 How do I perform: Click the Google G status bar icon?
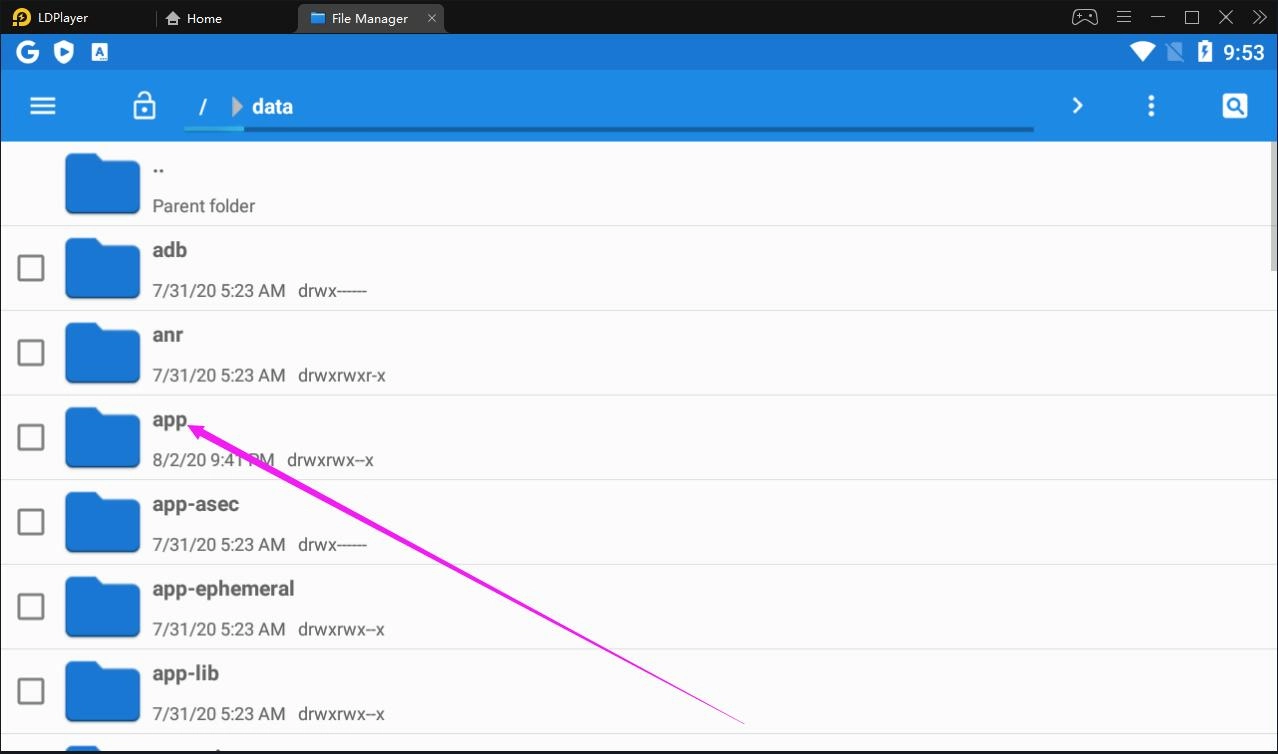pos(27,51)
